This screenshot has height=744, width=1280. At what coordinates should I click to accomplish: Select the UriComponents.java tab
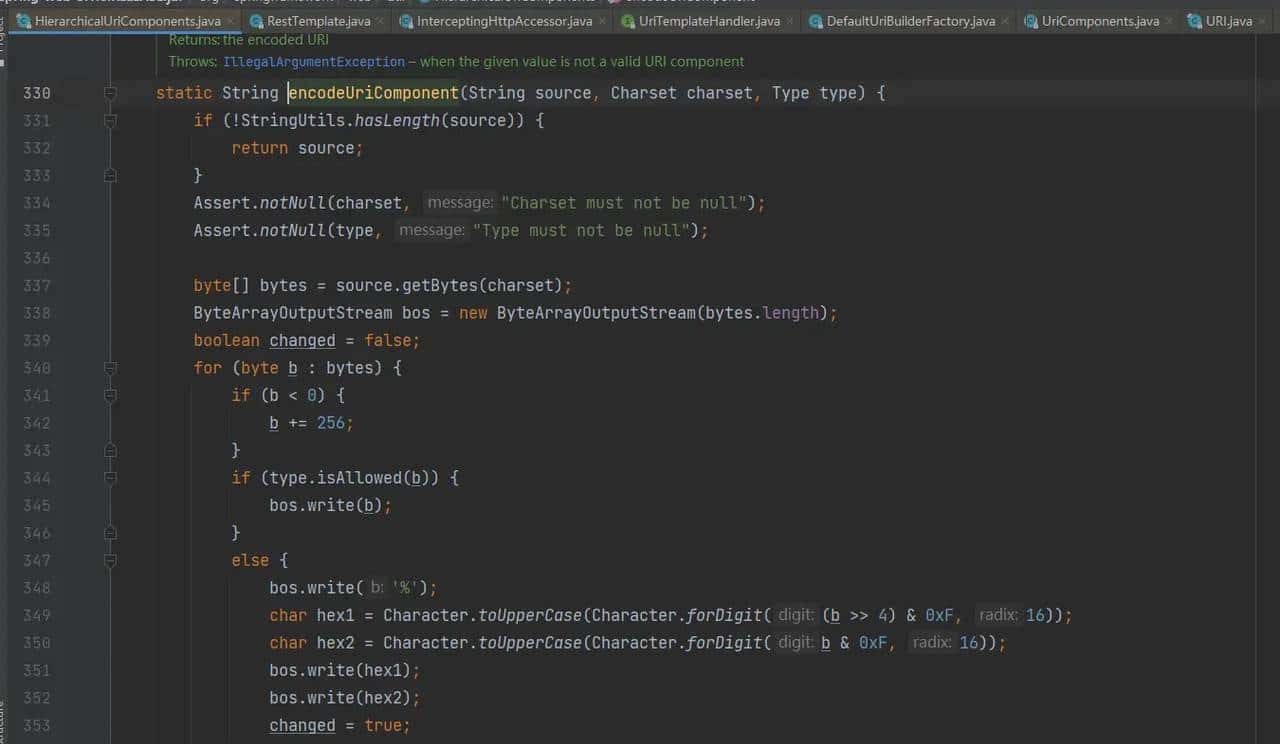coord(1101,20)
